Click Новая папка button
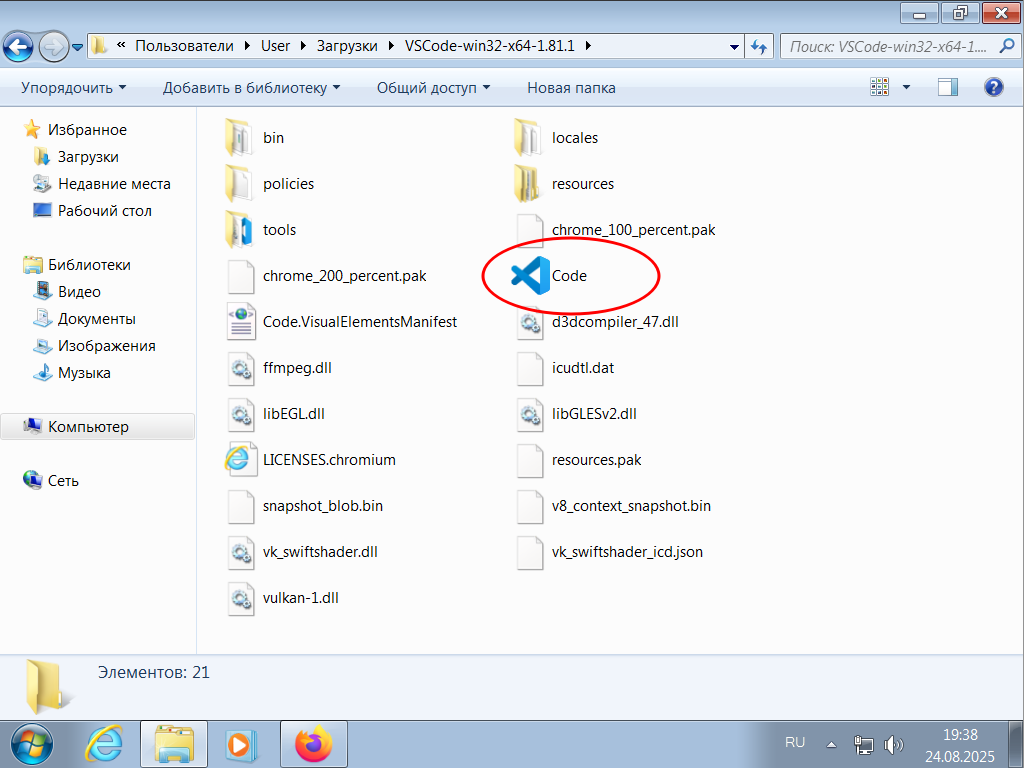The height and width of the screenshot is (768, 1024). pos(571,88)
